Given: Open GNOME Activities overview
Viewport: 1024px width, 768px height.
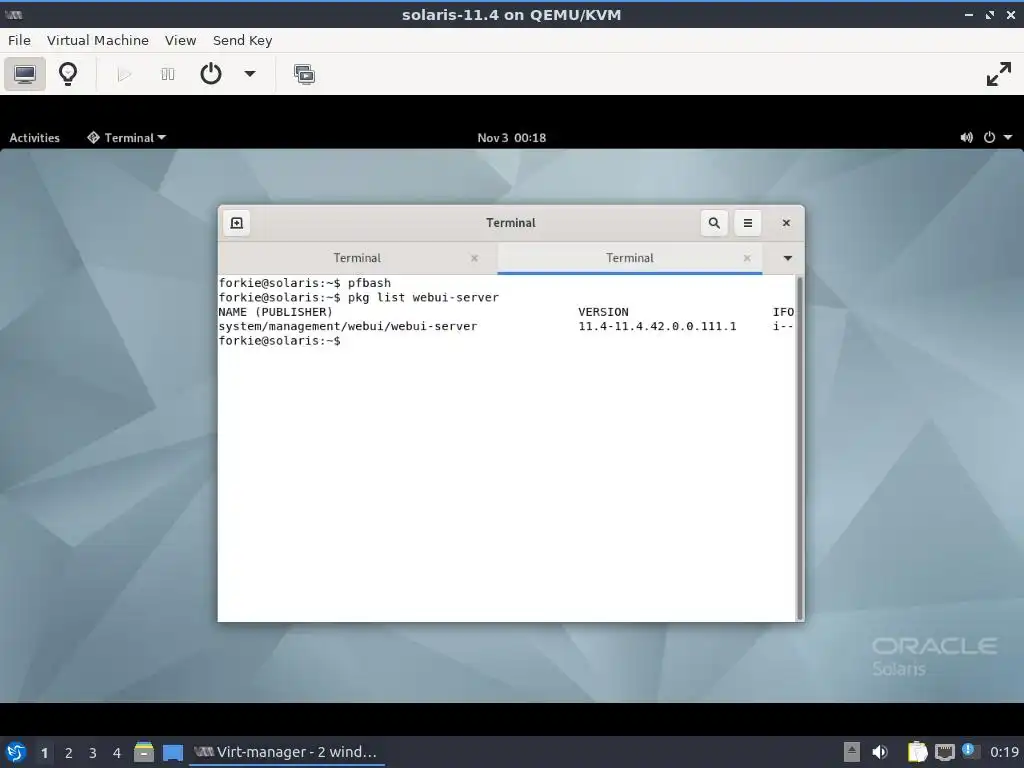Looking at the screenshot, I should (x=34, y=138).
